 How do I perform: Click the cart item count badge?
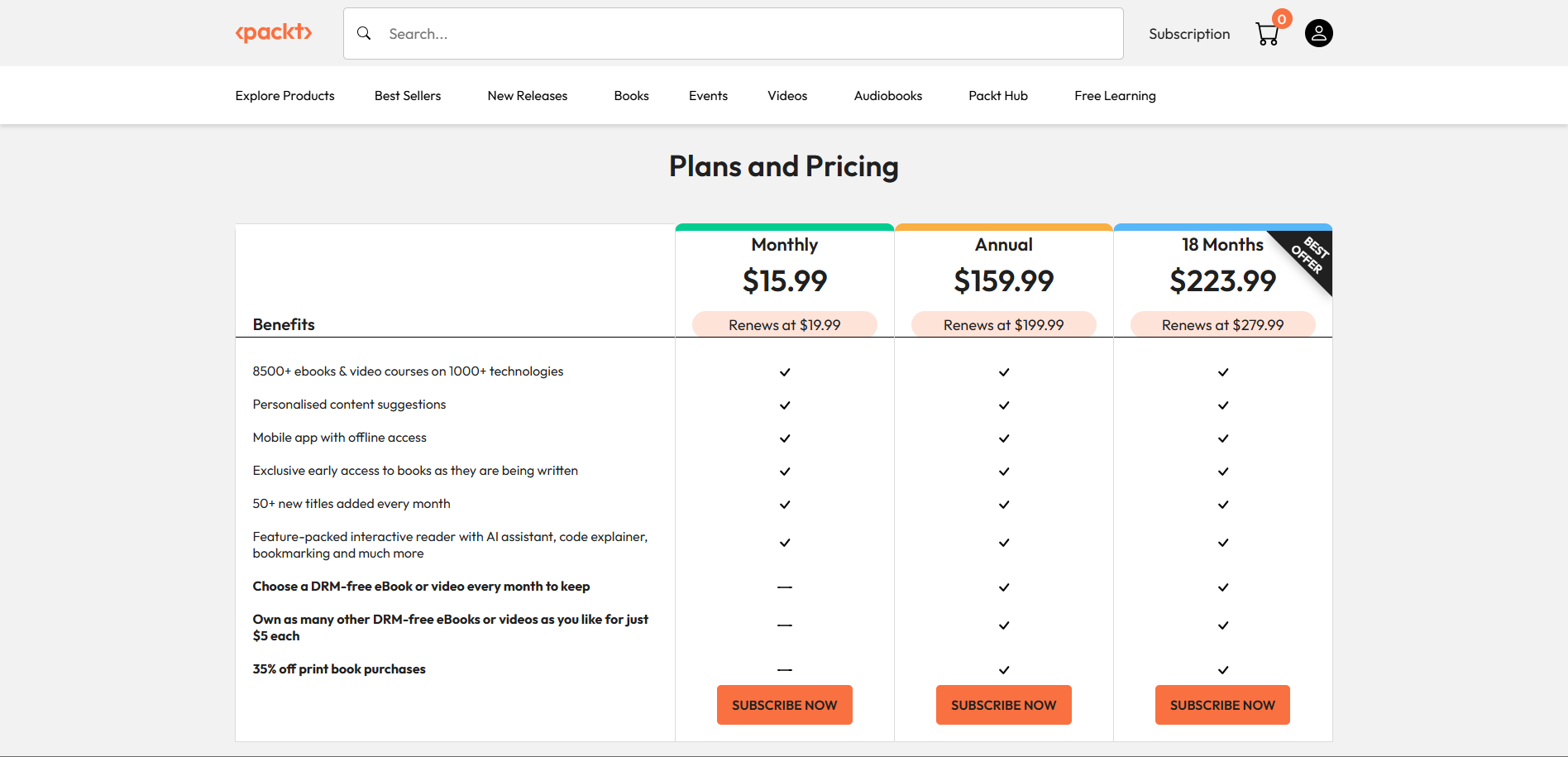click(x=1282, y=19)
